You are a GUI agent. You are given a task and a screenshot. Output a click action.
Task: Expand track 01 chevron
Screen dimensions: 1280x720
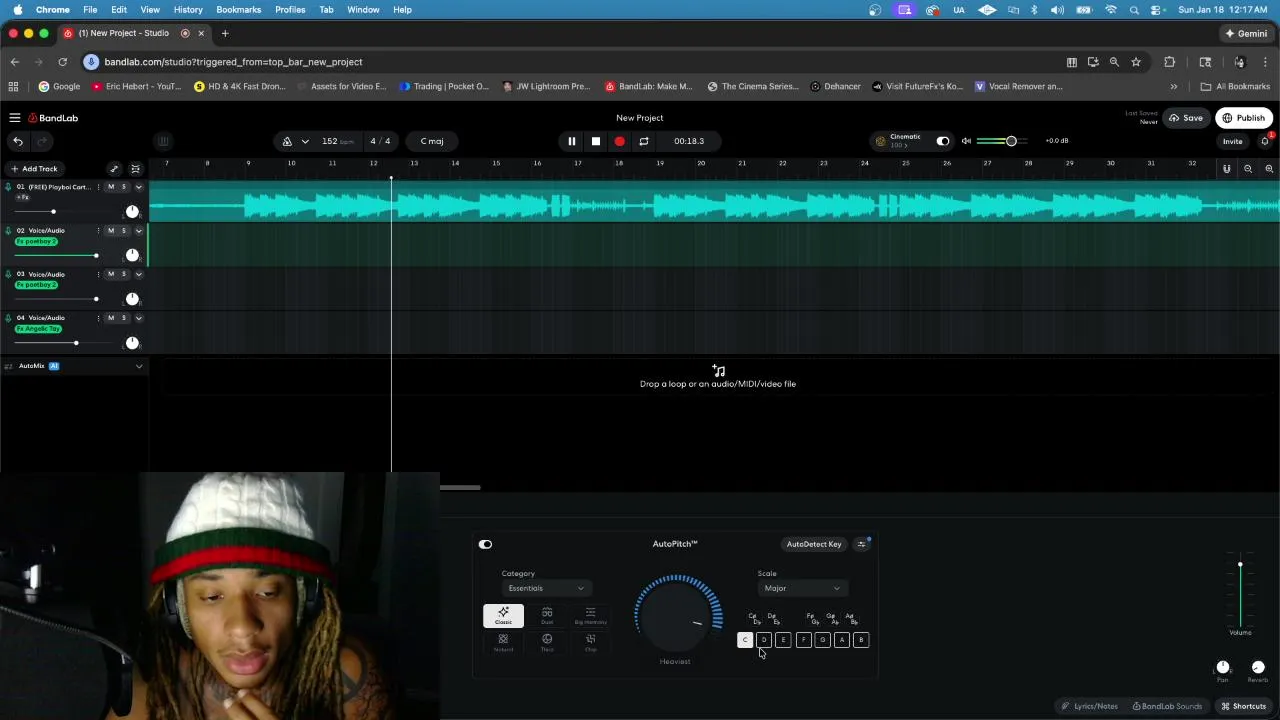click(139, 187)
